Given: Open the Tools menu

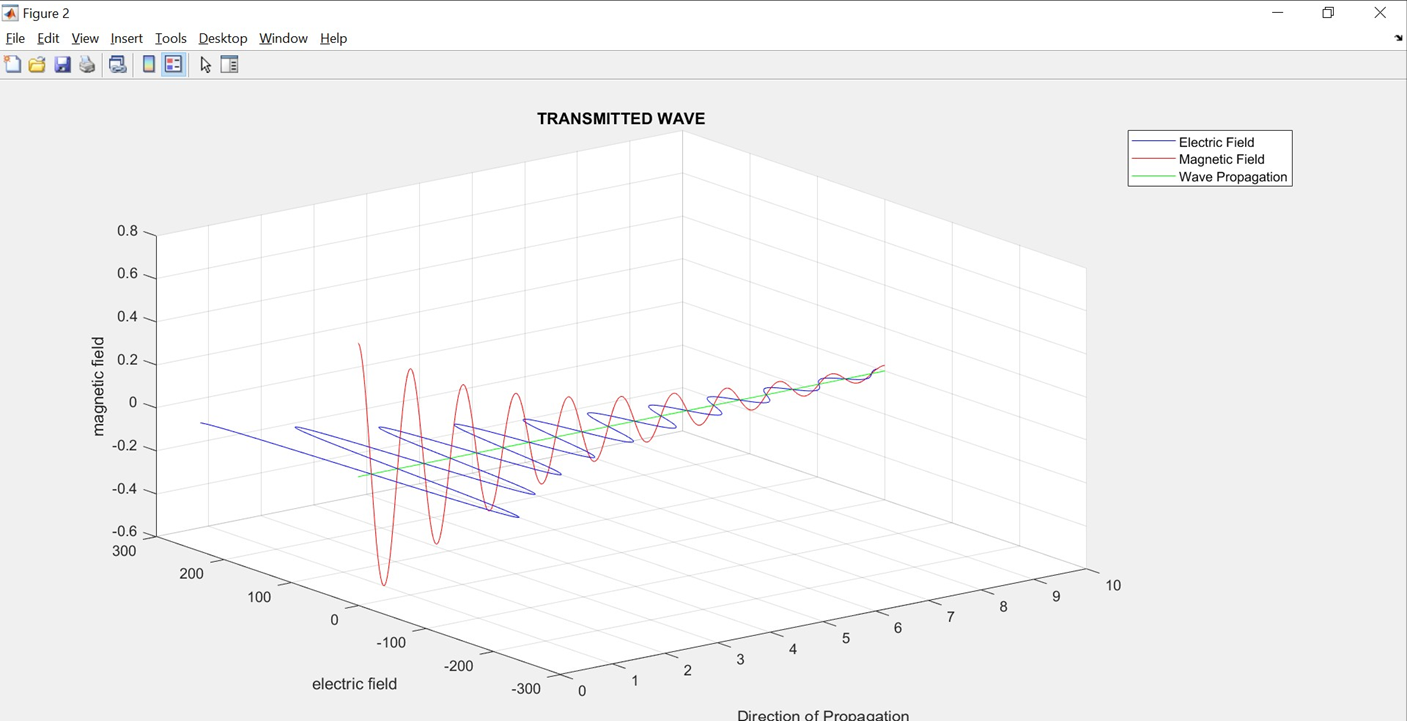Looking at the screenshot, I should coord(170,38).
